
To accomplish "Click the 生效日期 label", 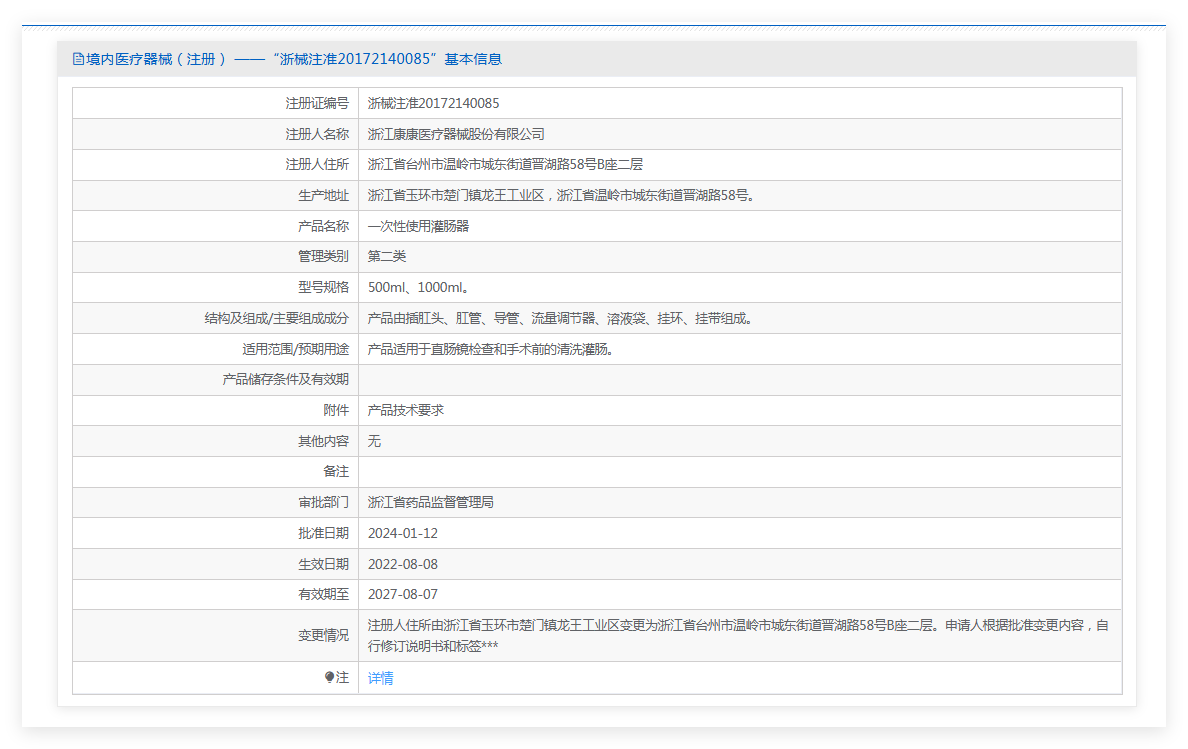I will pos(323,564).
